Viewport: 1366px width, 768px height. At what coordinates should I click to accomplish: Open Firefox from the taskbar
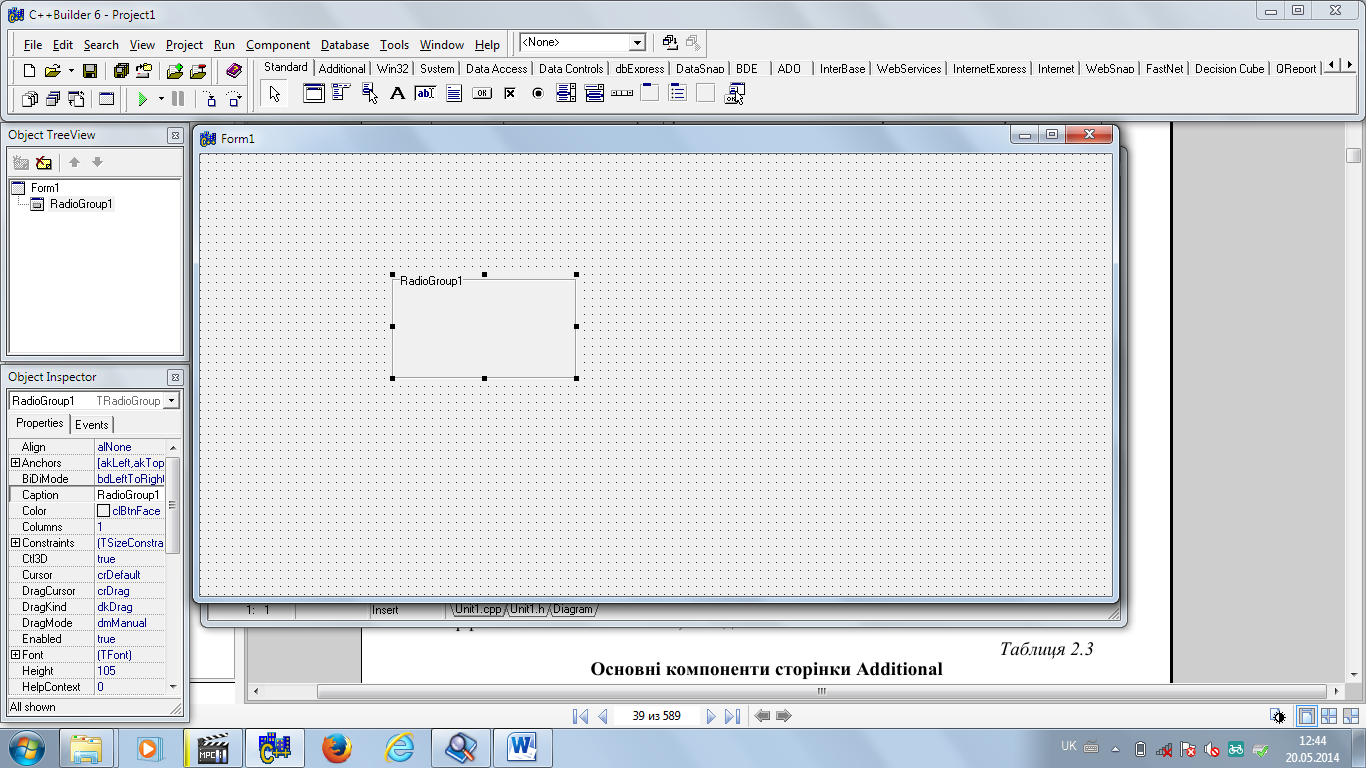pyautogui.click(x=337, y=748)
